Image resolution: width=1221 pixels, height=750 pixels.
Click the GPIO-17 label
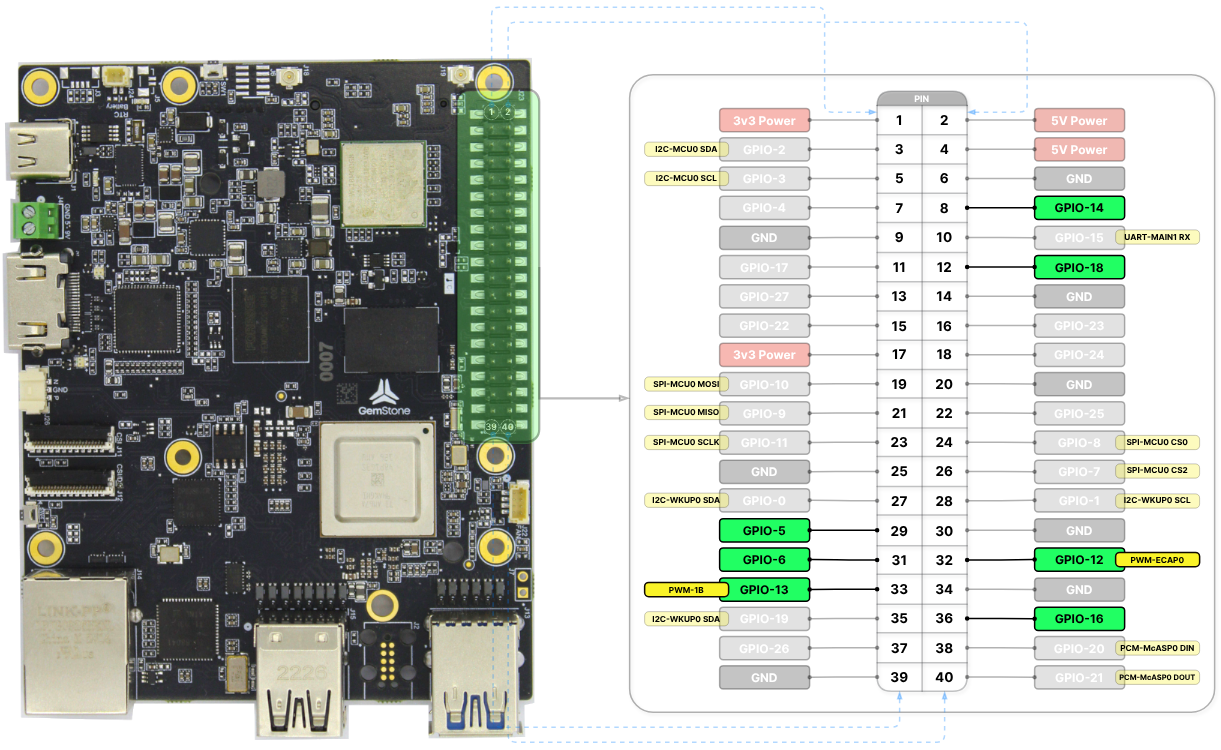tap(764, 267)
